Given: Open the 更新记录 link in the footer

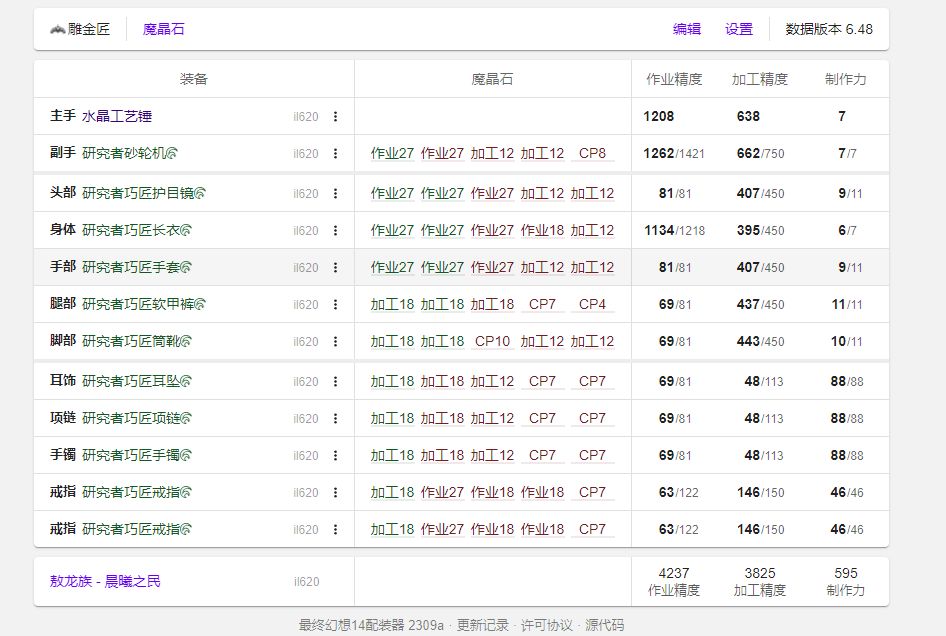Looking at the screenshot, I should pyautogui.click(x=483, y=625).
